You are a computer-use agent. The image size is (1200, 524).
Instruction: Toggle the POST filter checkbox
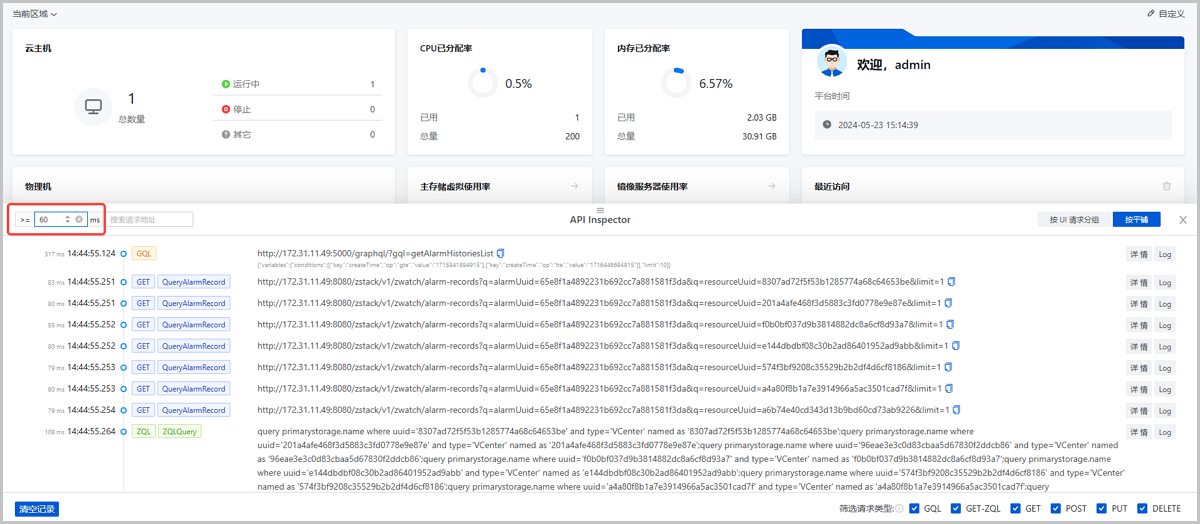pyautogui.click(x=1057, y=509)
